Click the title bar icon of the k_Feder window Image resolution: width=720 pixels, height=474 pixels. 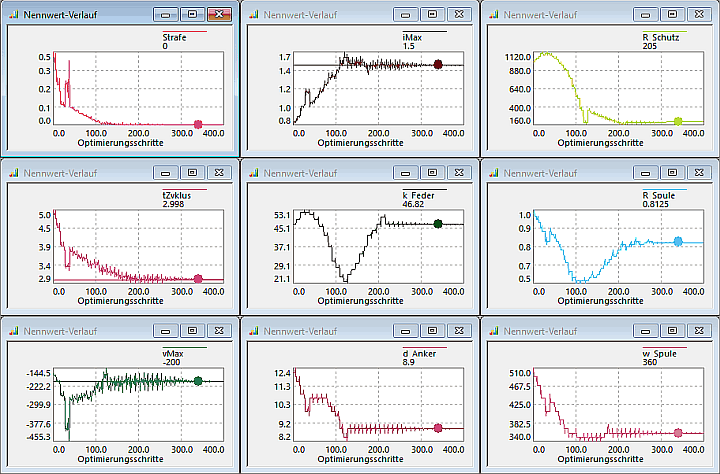pyautogui.click(x=253, y=172)
